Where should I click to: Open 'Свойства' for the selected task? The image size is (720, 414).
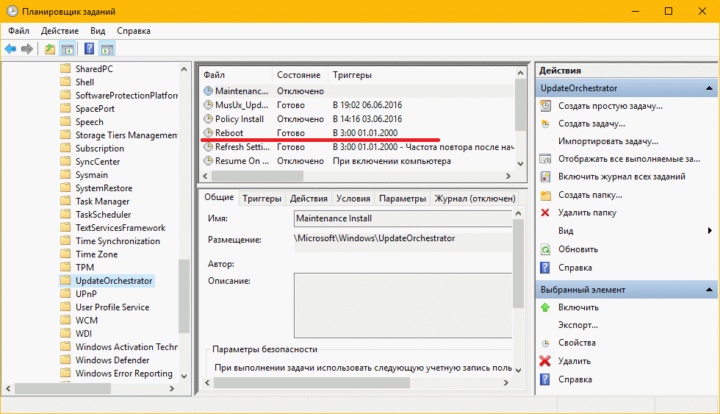(579, 343)
